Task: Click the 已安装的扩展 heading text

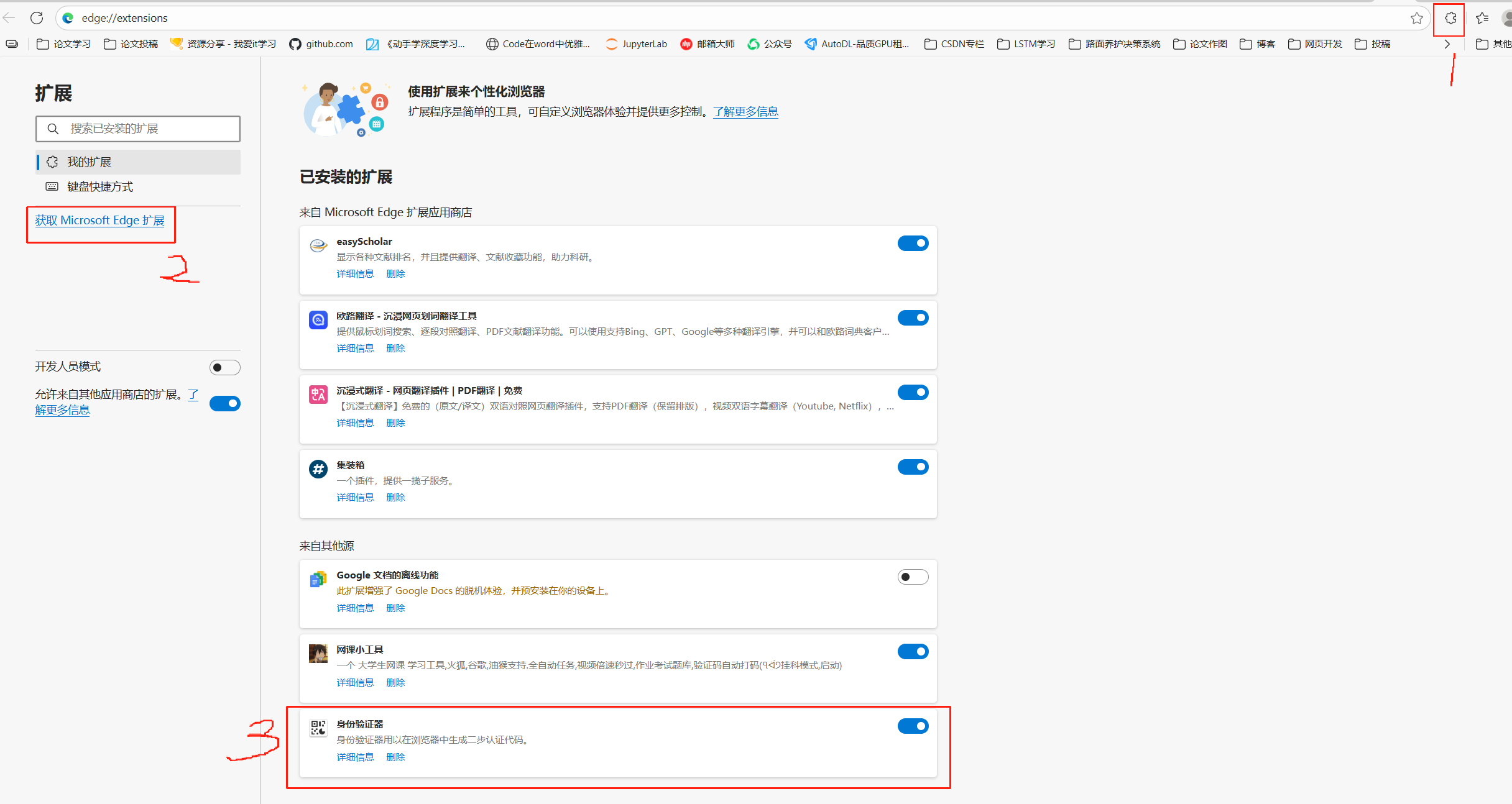Action: point(346,177)
